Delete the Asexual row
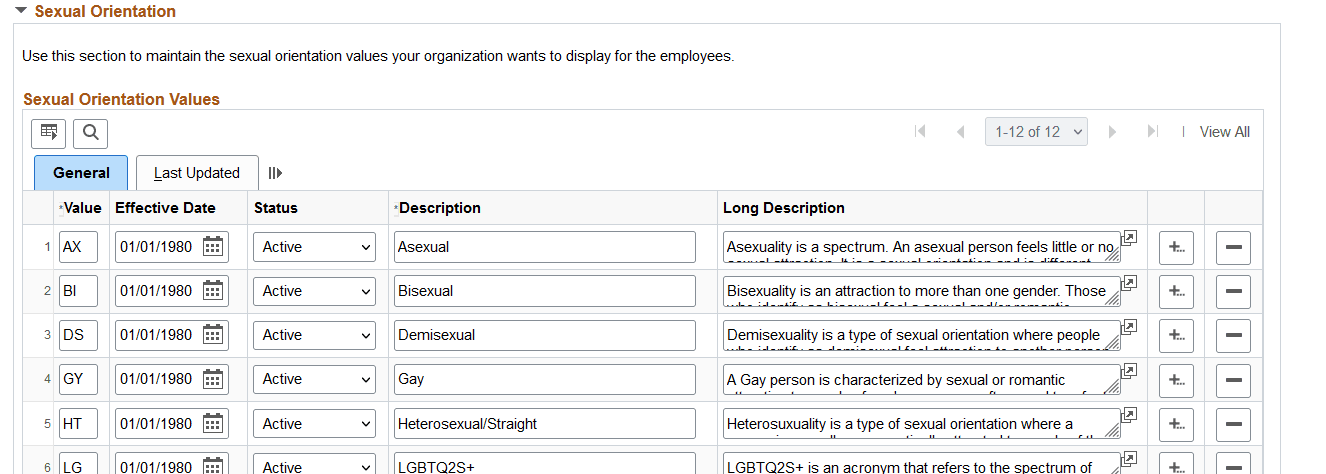The image size is (1326, 474). [x=1233, y=247]
